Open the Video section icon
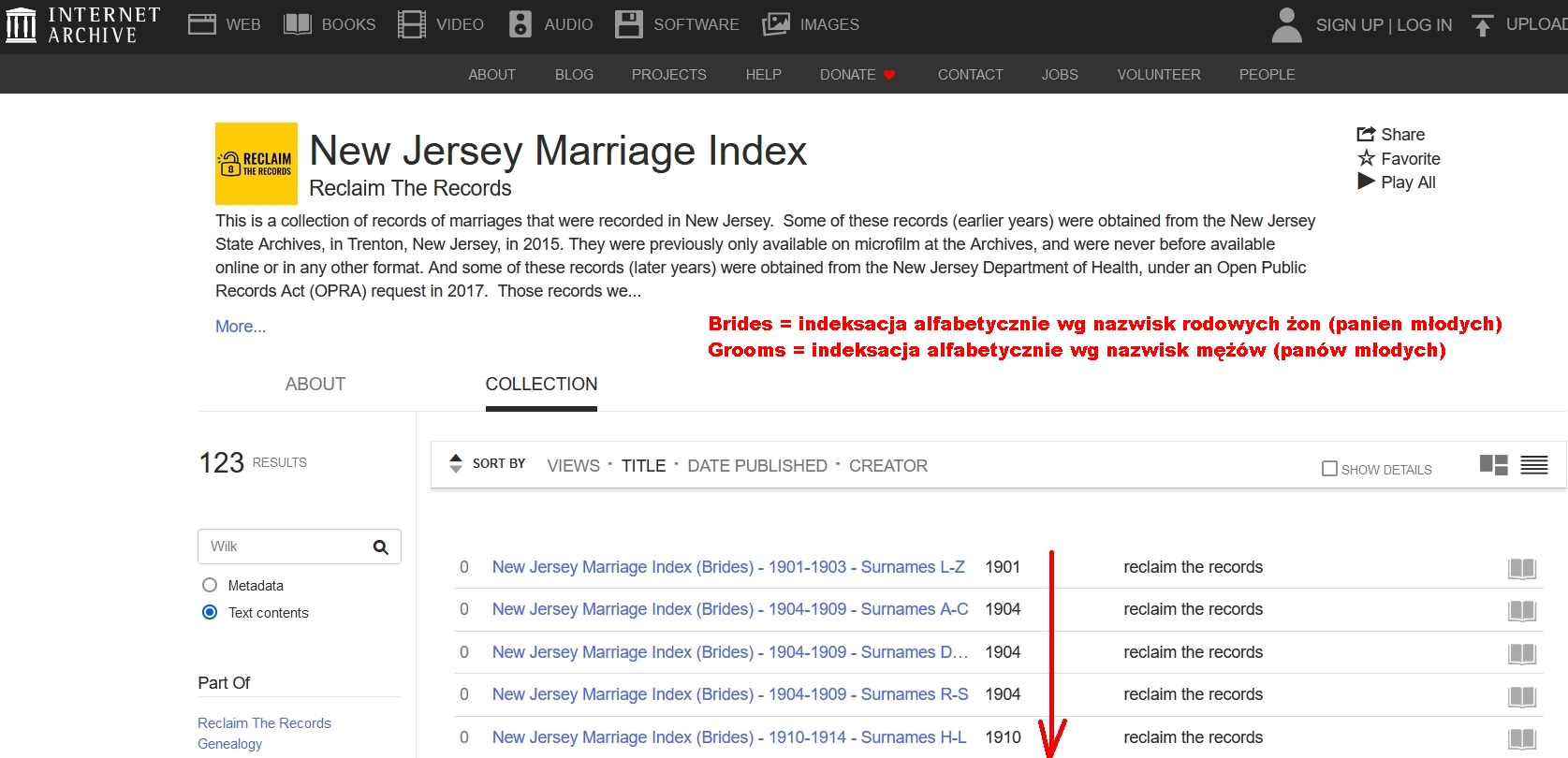 411,24
